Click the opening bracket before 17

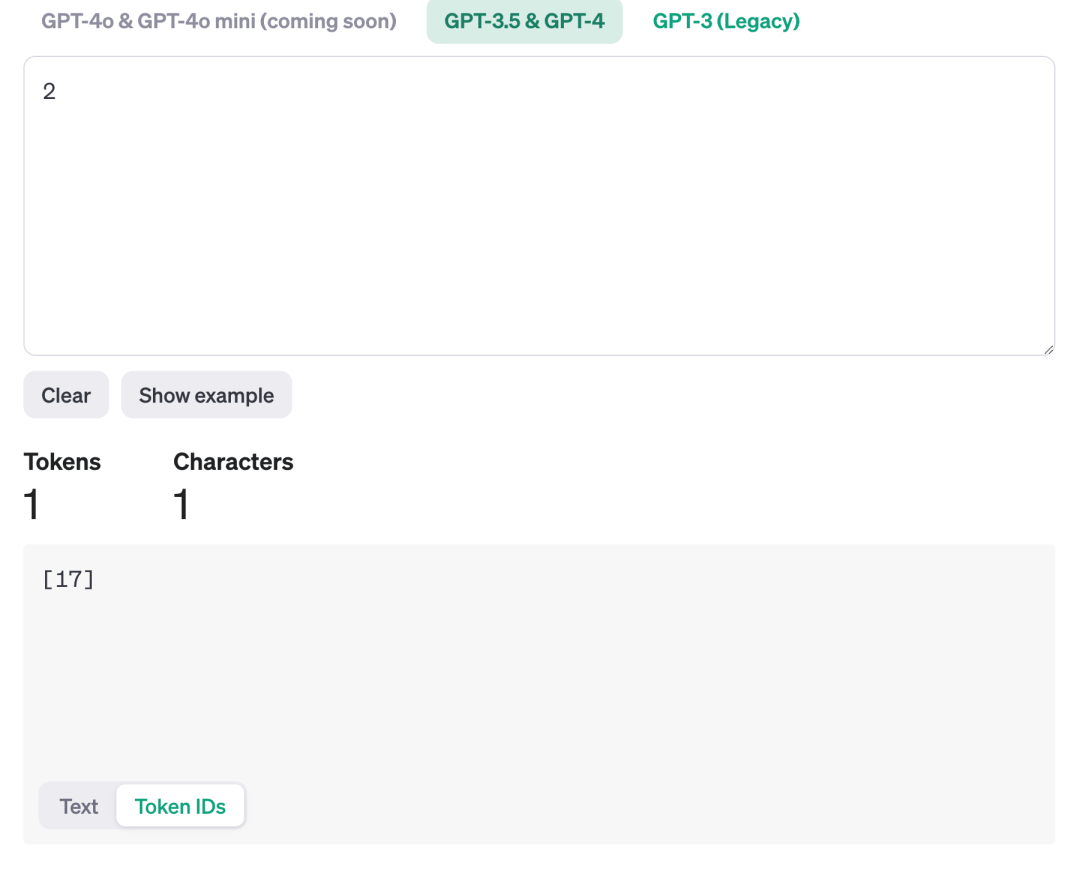point(47,579)
